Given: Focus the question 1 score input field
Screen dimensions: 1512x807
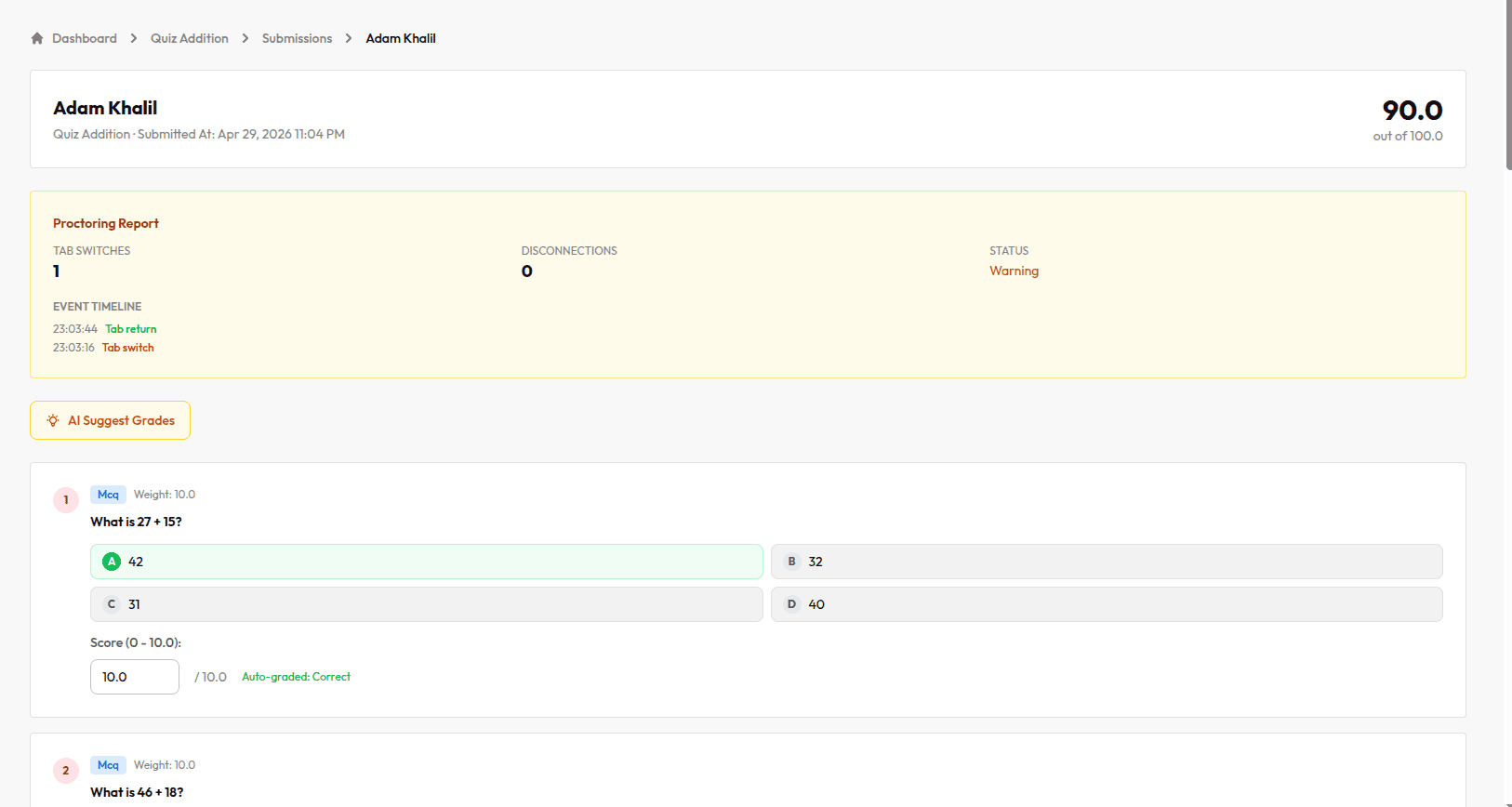Looking at the screenshot, I should (135, 677).
